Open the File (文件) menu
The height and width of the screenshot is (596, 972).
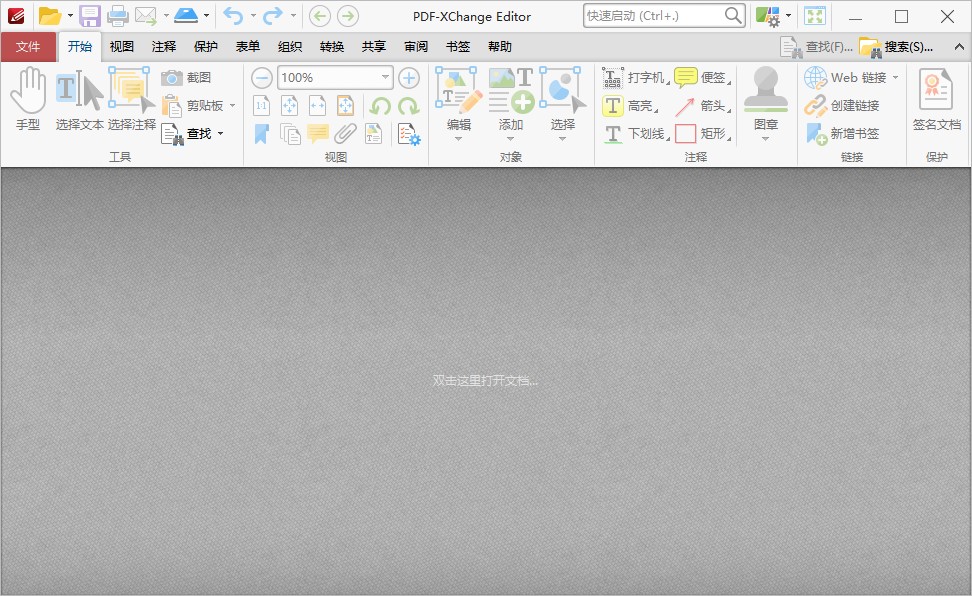coord(28,47)
